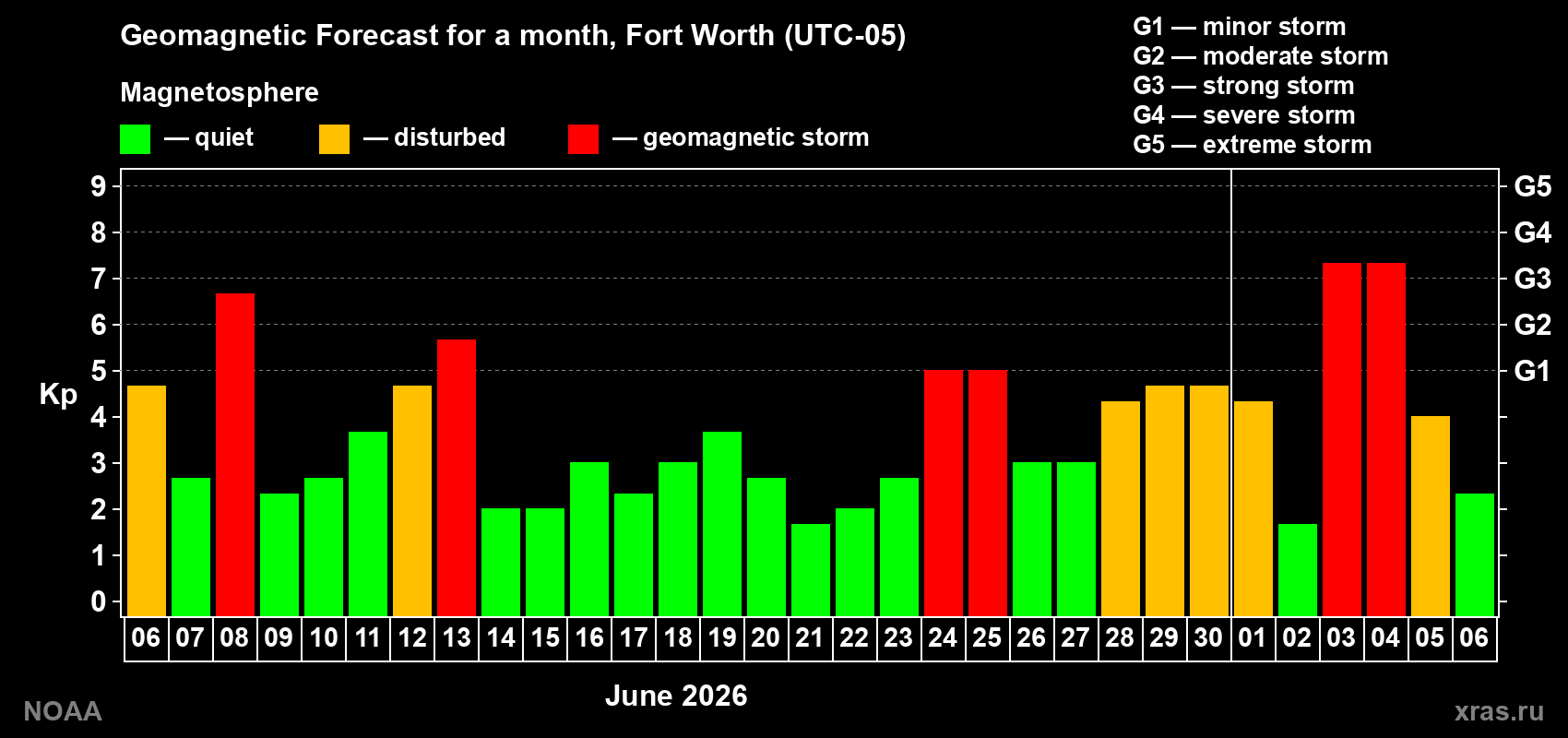Click date label 22 on the axis

coord(854,637)
